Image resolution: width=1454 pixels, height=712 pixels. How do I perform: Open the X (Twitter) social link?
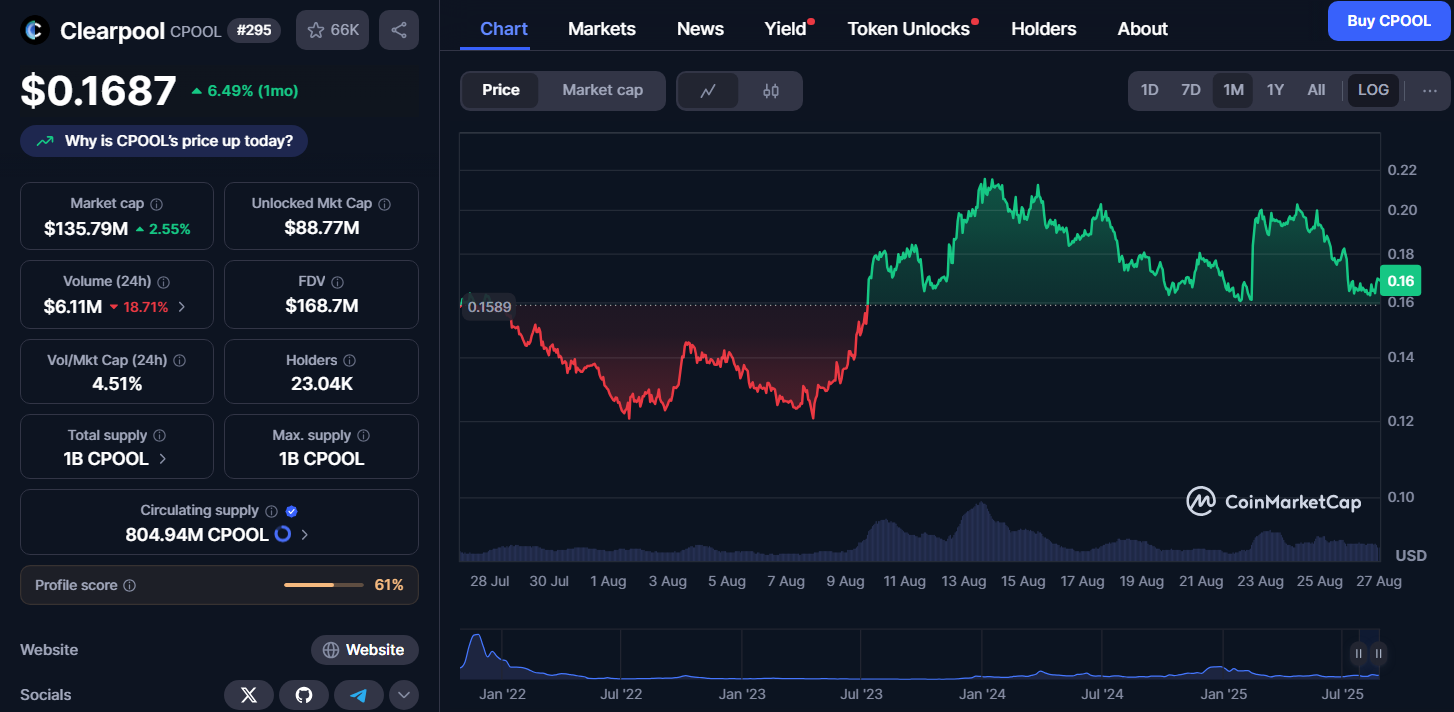249,695
